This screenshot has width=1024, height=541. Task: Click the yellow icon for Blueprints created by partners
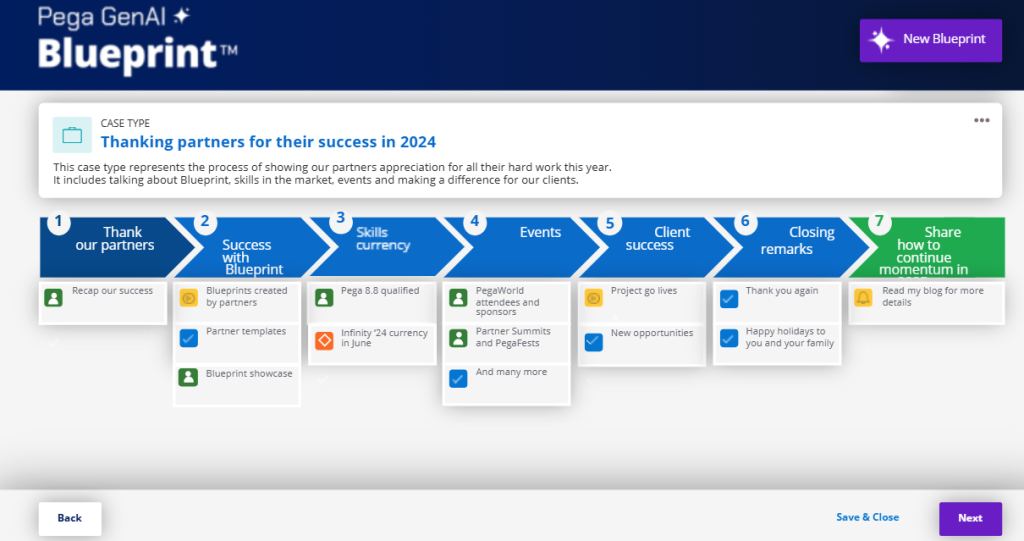coord(188,298)
